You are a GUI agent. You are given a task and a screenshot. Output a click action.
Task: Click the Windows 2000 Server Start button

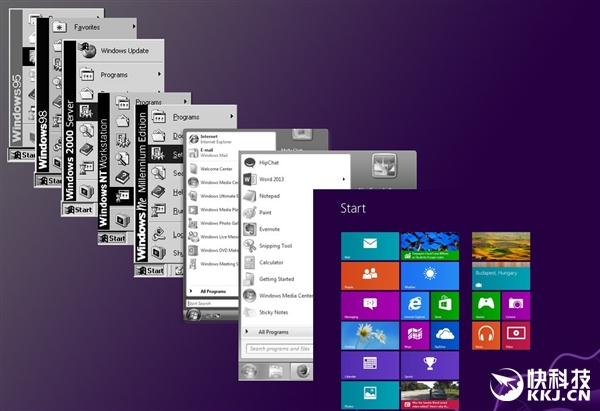79,210
